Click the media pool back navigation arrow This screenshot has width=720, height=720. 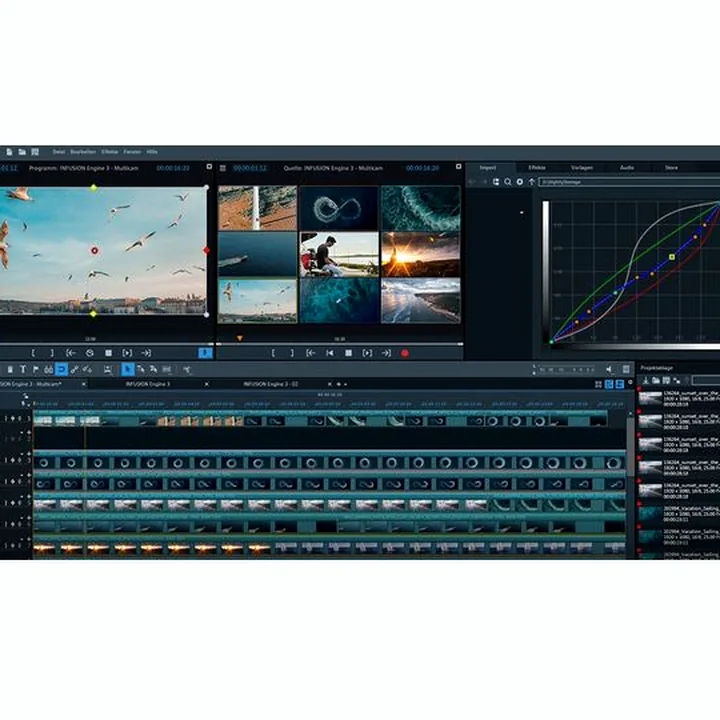coord(472,182)
